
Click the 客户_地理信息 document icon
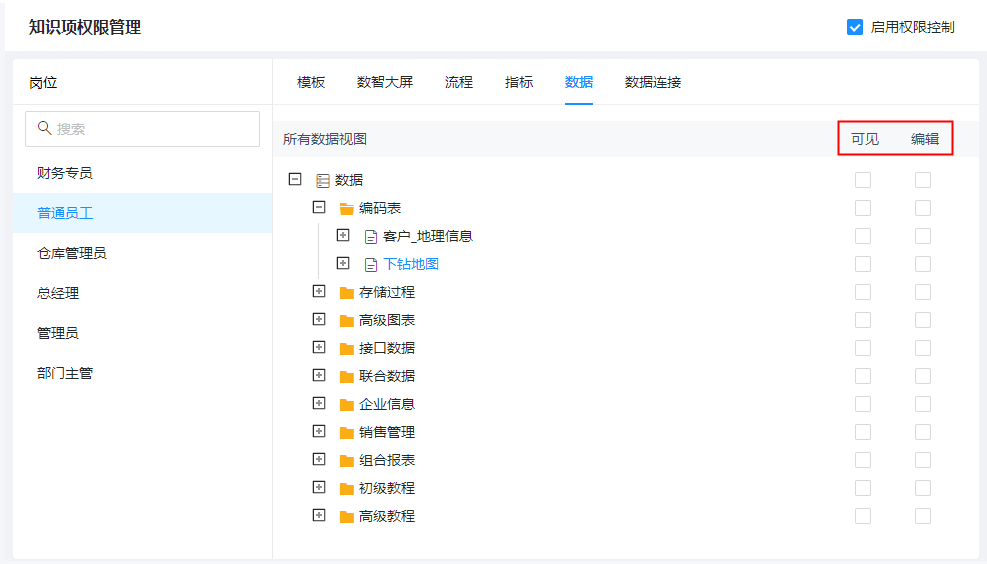click(371, 237)
